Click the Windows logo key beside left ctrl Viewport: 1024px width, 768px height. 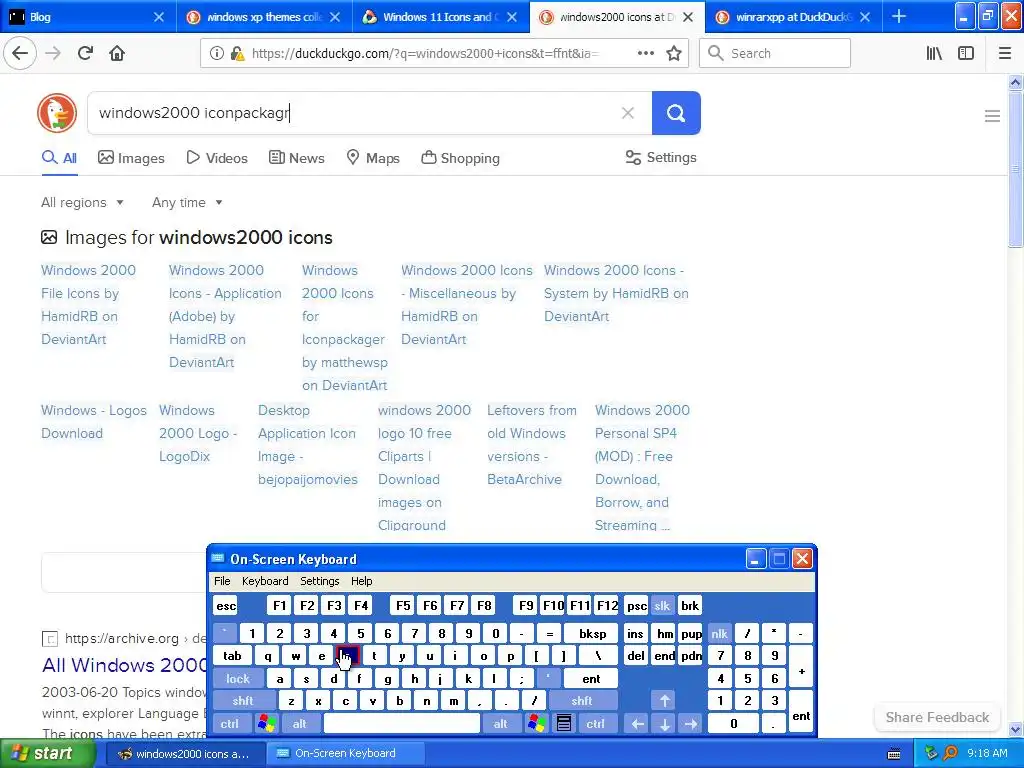[x=266, y=724]
